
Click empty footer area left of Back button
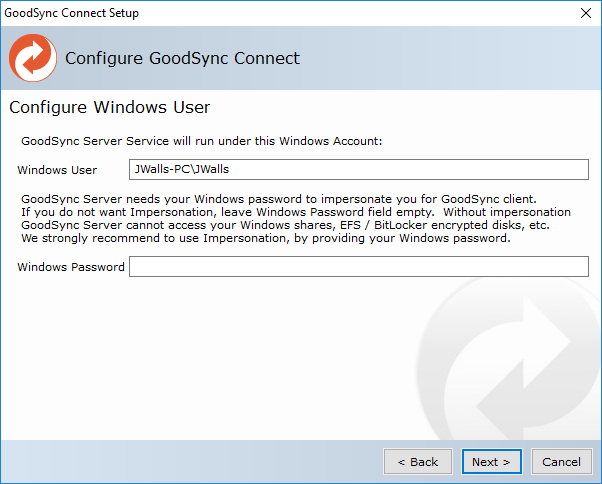click(x=190, y=461)
